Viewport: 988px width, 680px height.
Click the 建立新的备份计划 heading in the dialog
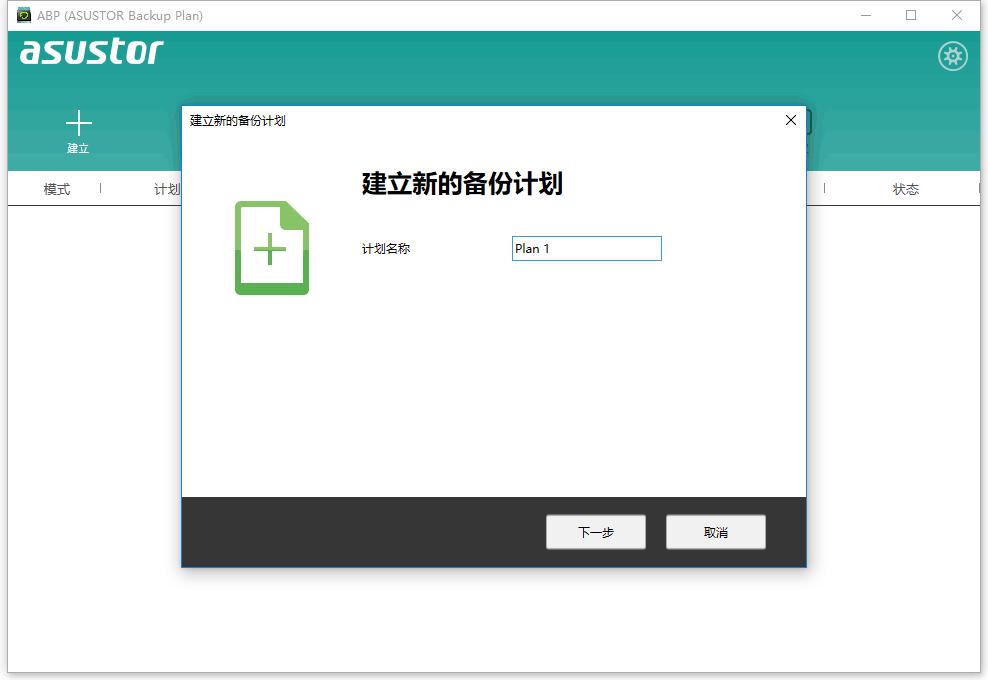(462, 183)
